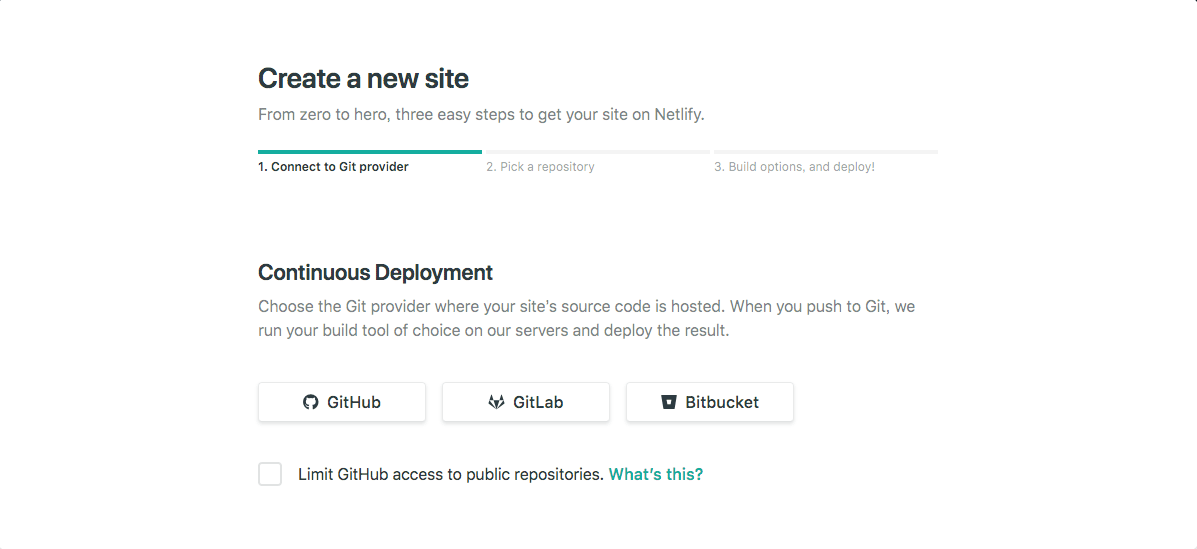Click the GitHub octocat icon
1197x549 pixels.
pyautogui.click(x=311, y=402)
